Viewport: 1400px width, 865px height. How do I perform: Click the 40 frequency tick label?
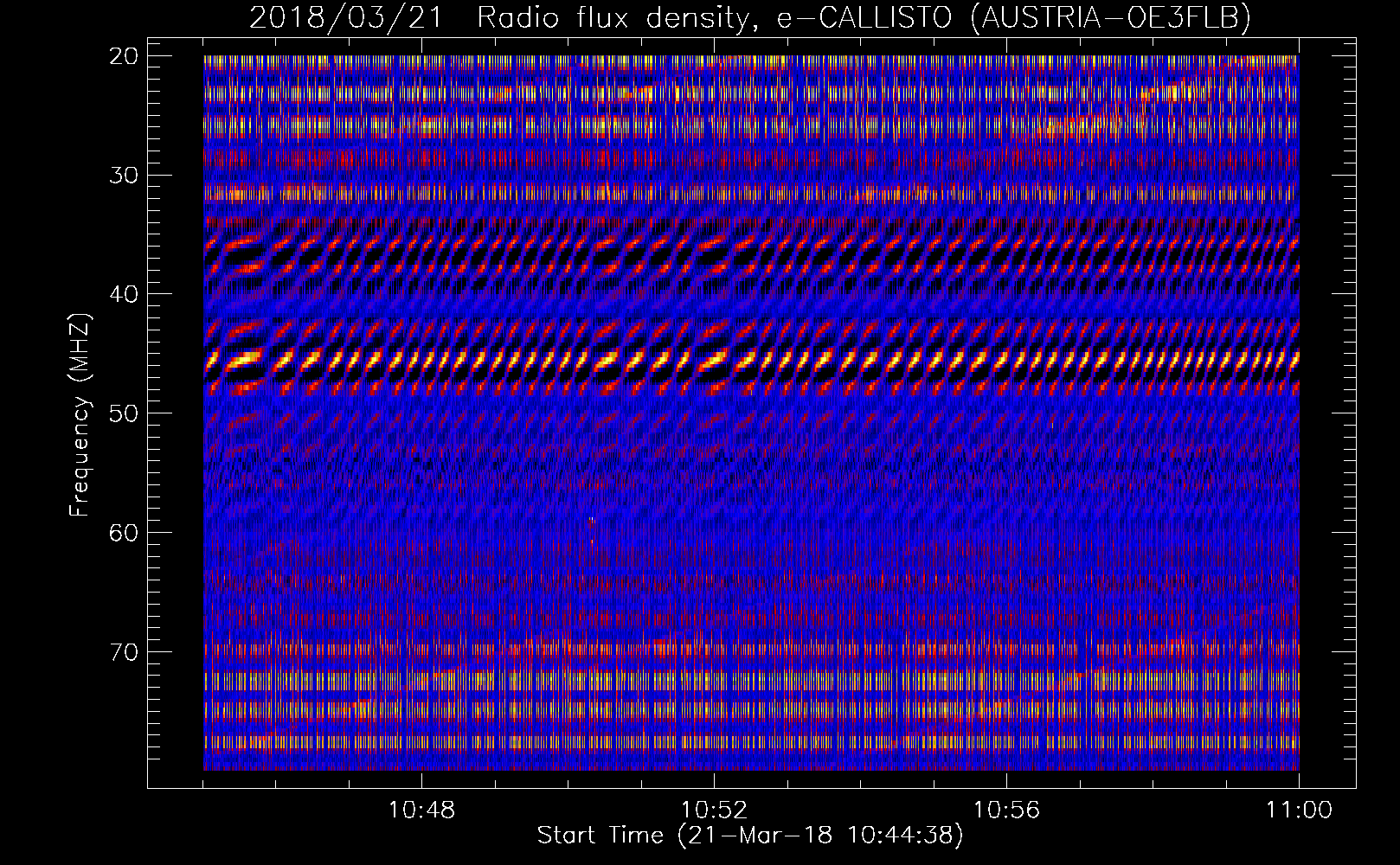pos(124,294)
